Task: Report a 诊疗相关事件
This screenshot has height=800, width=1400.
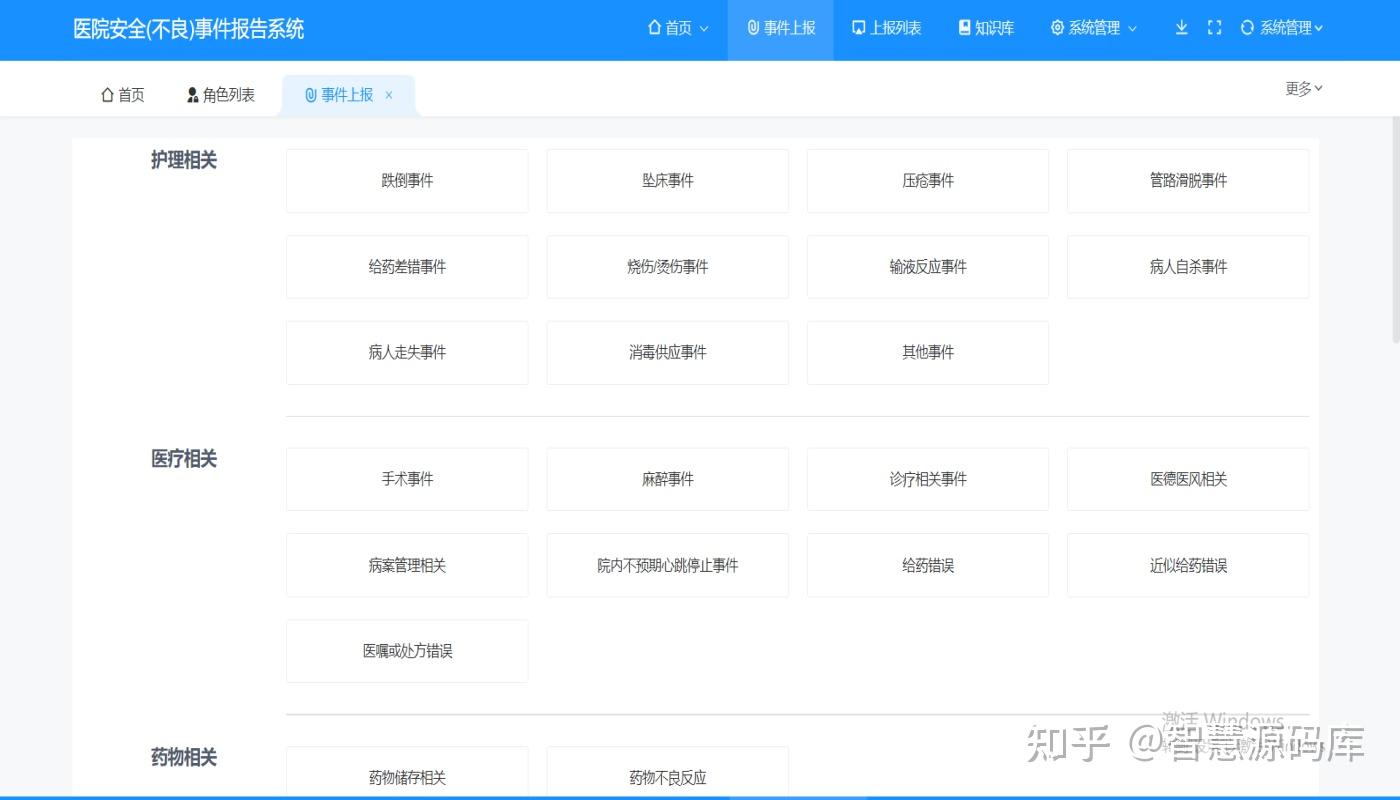Action: pyautogui.click(x=928, y=480)
